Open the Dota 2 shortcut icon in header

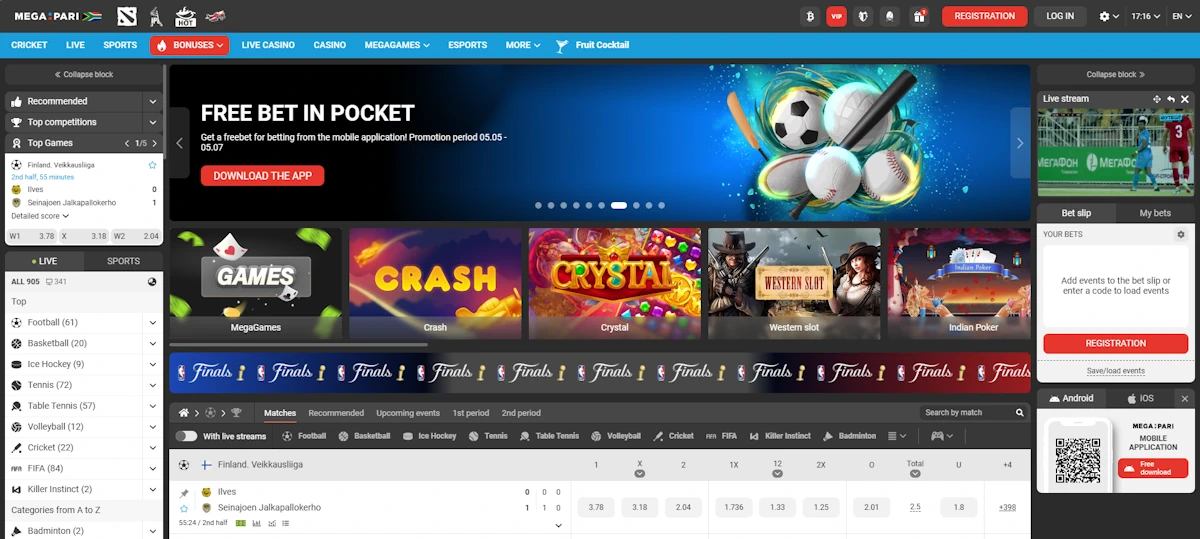(x=125, y=16)
